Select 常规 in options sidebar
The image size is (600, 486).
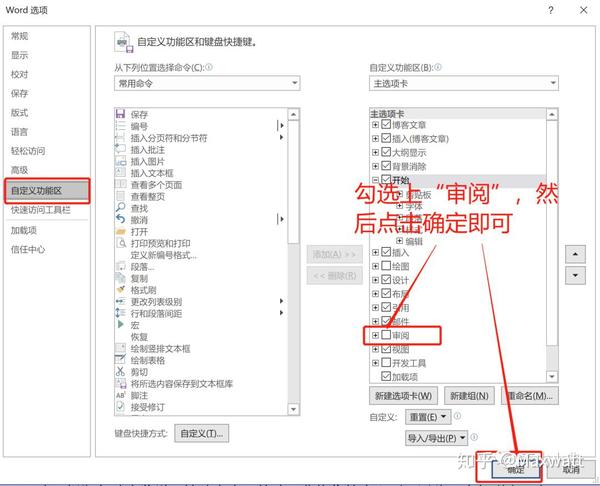click(x=20, y=36)
